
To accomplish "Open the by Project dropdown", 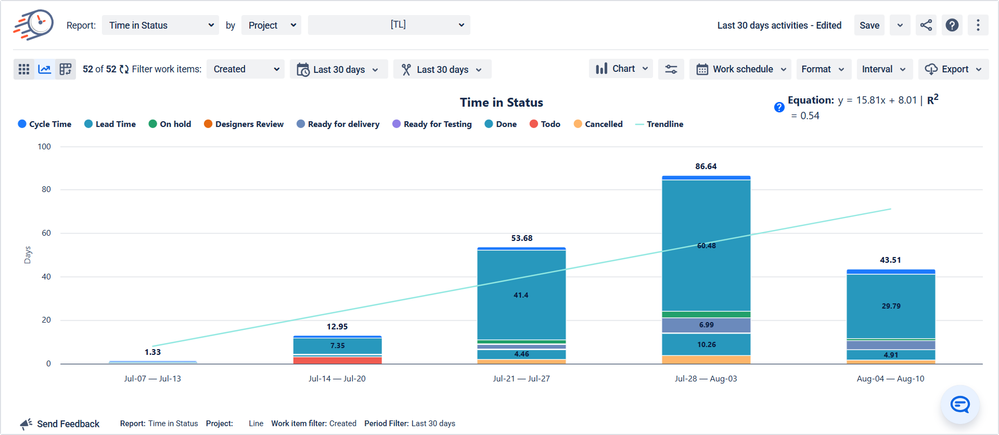I will (271, 25).
